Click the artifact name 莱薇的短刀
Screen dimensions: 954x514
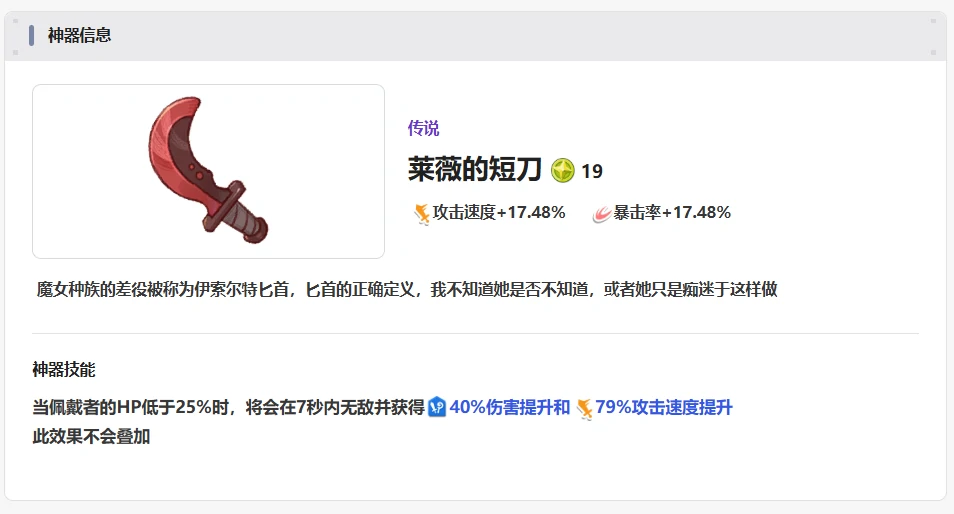475,169
